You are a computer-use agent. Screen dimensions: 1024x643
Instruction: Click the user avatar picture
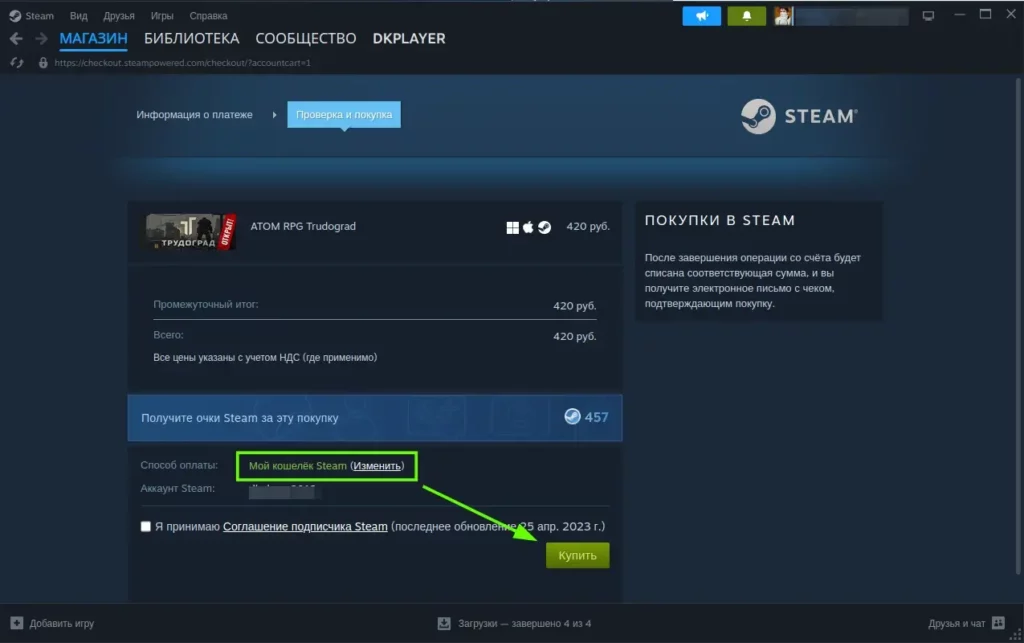(783, 16)
